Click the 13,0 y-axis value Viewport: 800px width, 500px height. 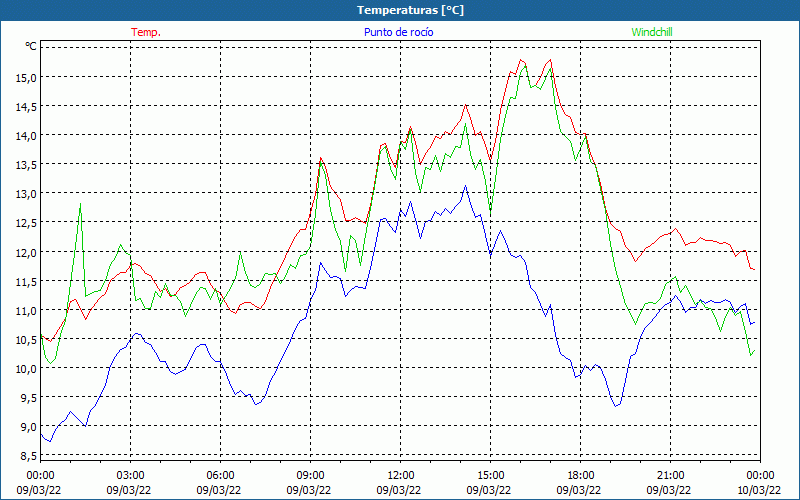27,194
